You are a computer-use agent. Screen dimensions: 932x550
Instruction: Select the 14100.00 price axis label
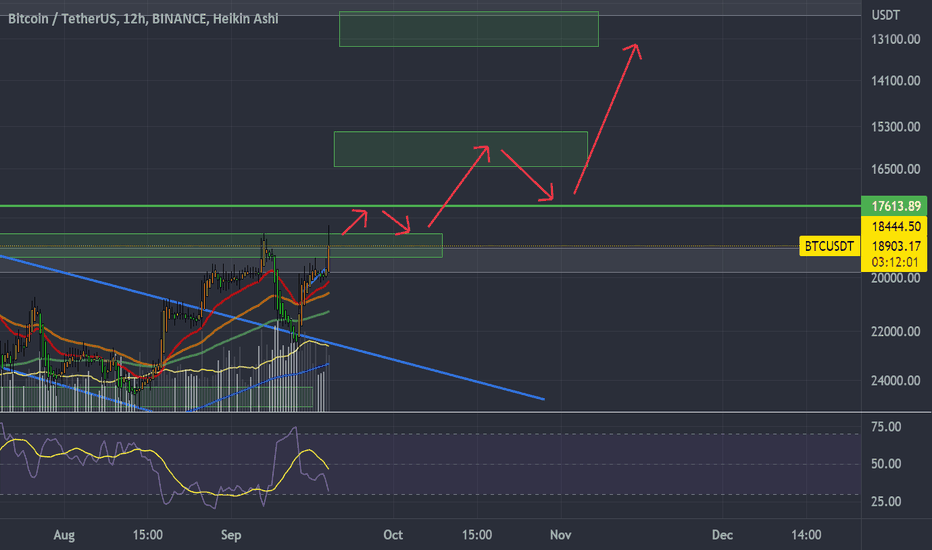[x=895, y=81]
